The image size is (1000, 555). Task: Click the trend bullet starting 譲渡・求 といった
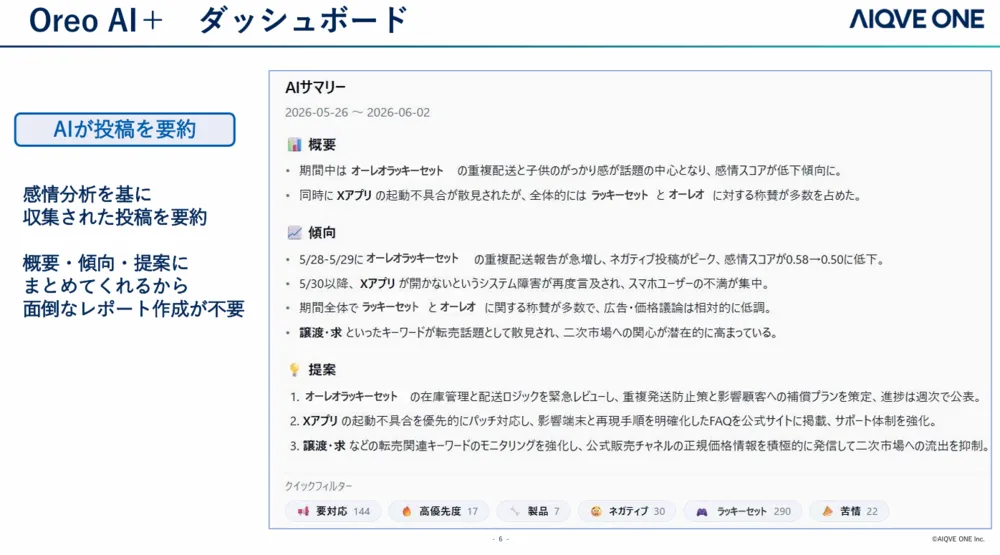pos(538,332)
